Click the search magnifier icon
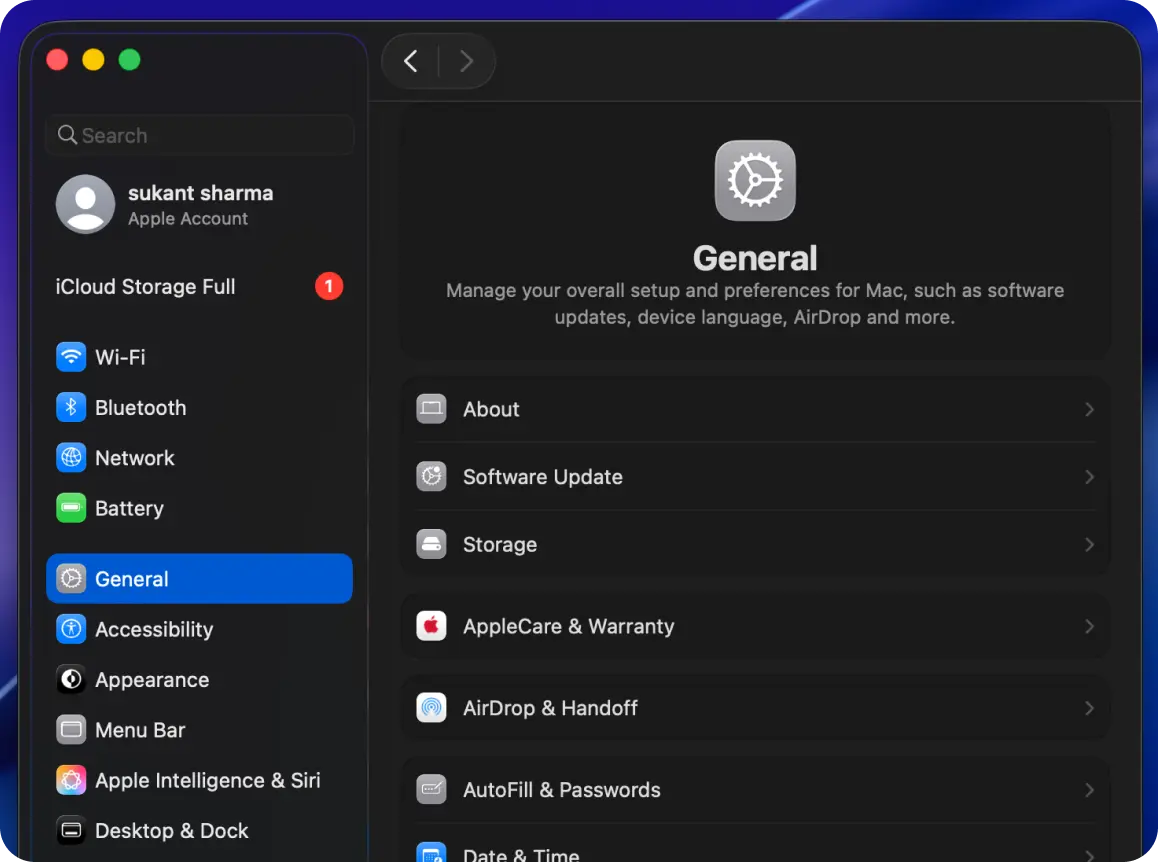The image size is (1158, 862). click(x=67, y=134)
